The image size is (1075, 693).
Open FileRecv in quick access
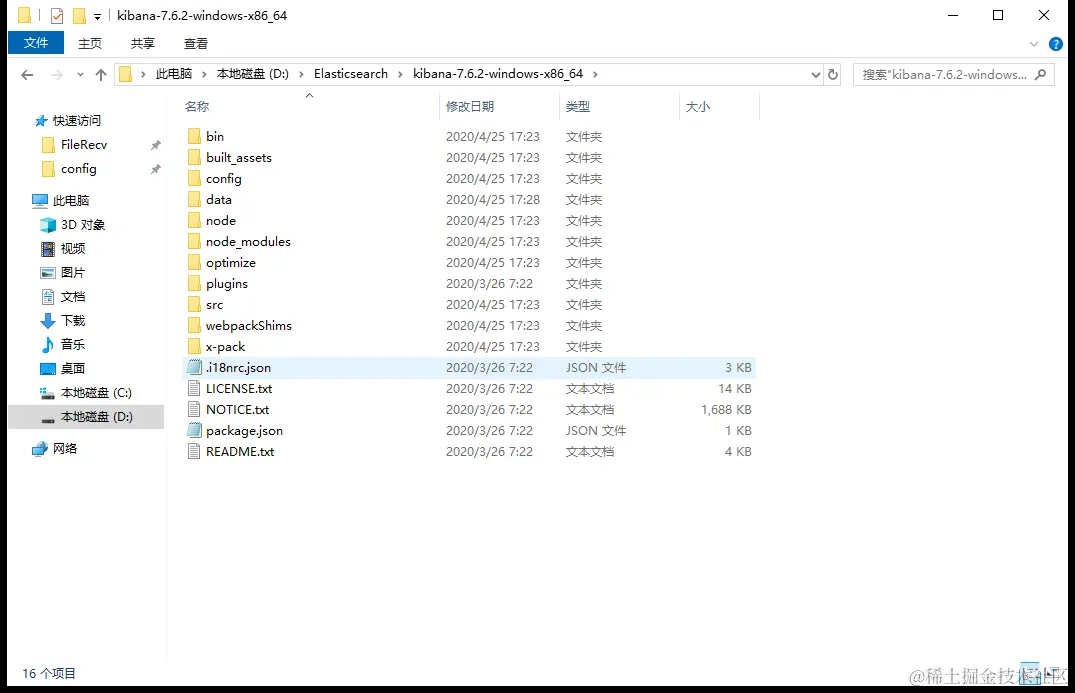pyautogui.click(x=75, y=145)
